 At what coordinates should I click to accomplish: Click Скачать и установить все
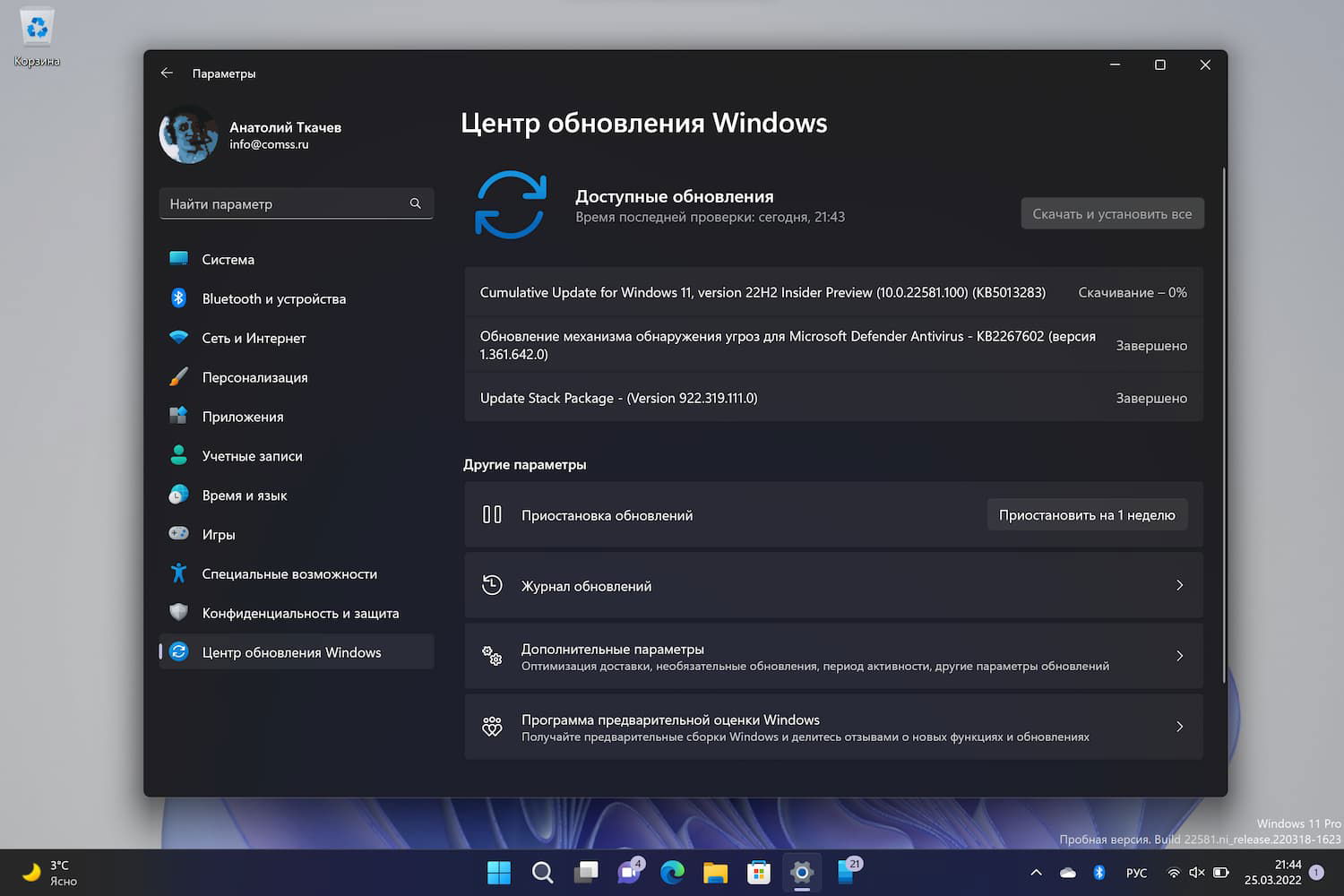point(1112,213)
